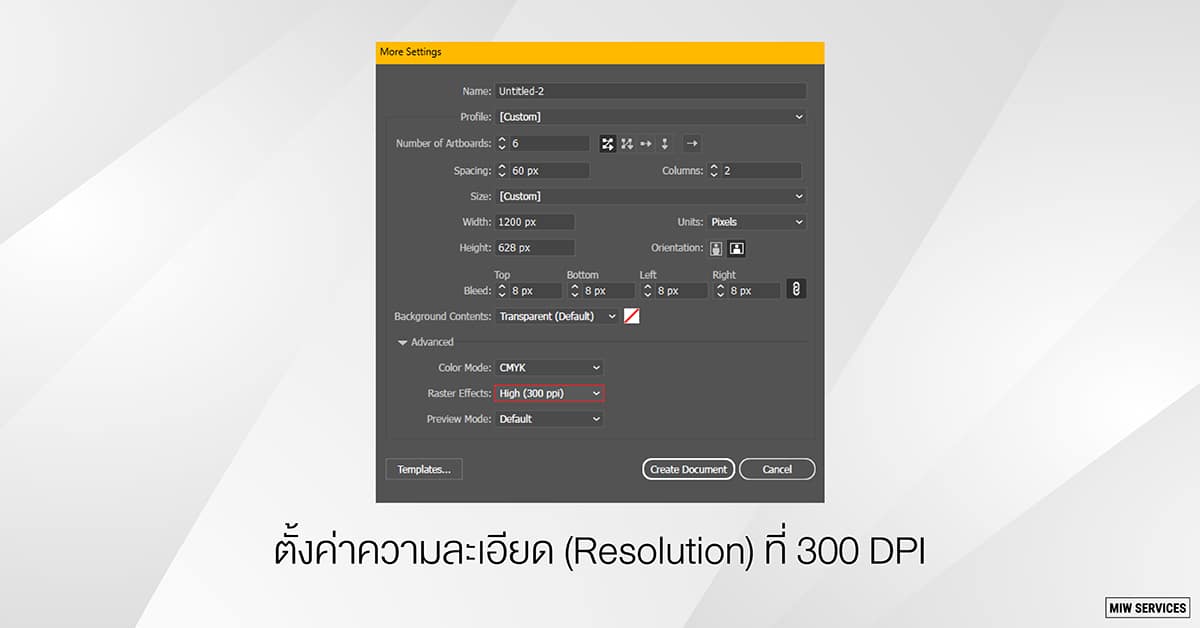Set orientation to Portrait
The width and height of the screenshot is (1200, 628).
716,248
